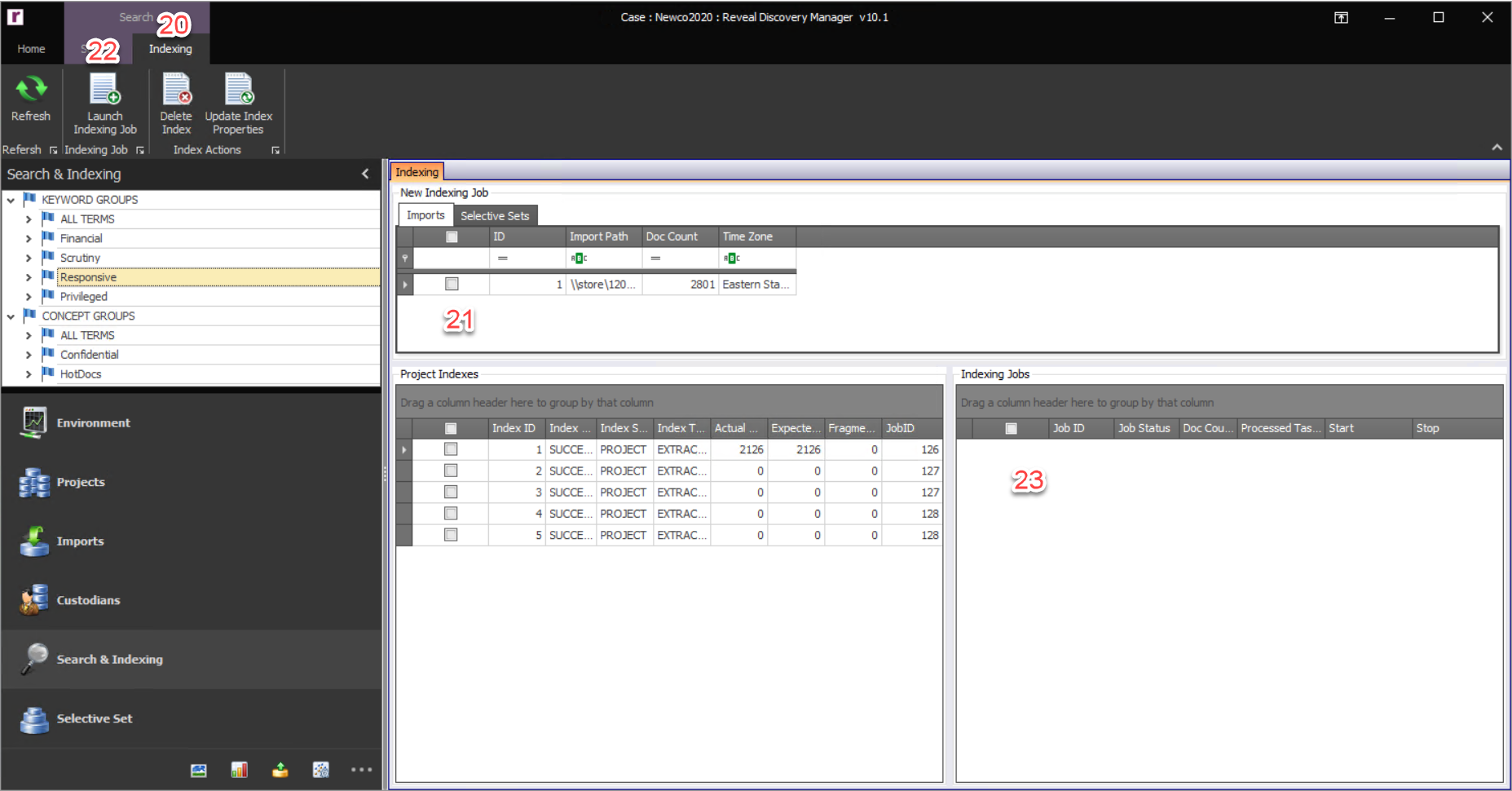This screenshot has width=1512, height=791.
Task: Open Update Index Properties
Action: point(239,104)
